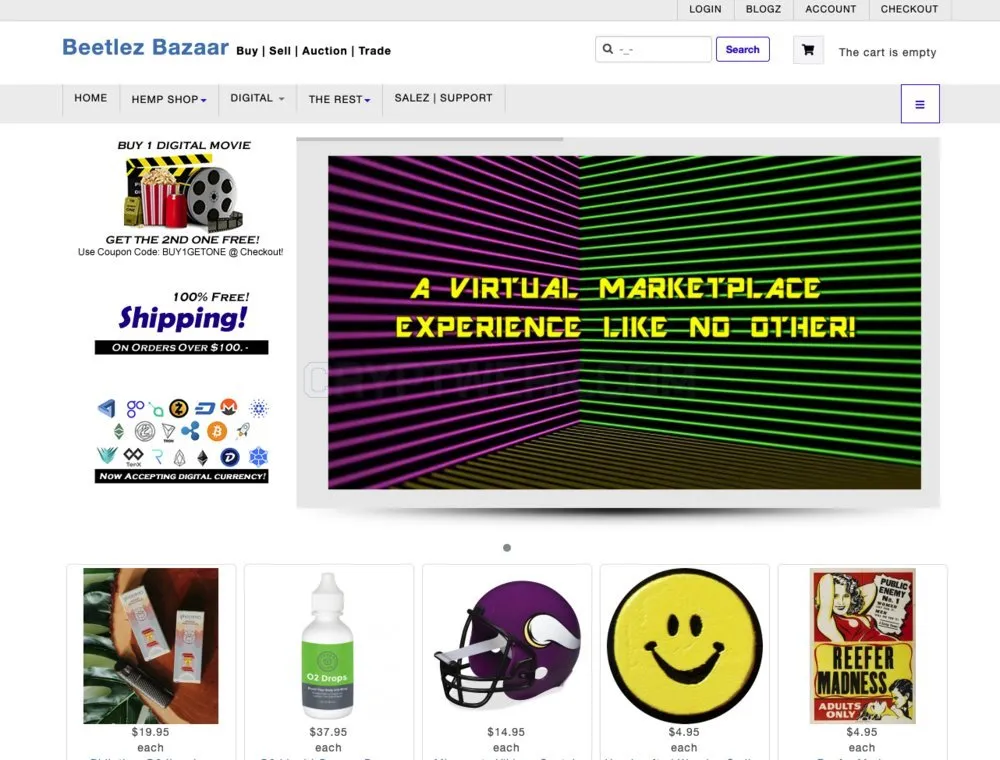1000x760 pixels.
Task: Go to ACCOUNT page
Action: tap(830, 9)
